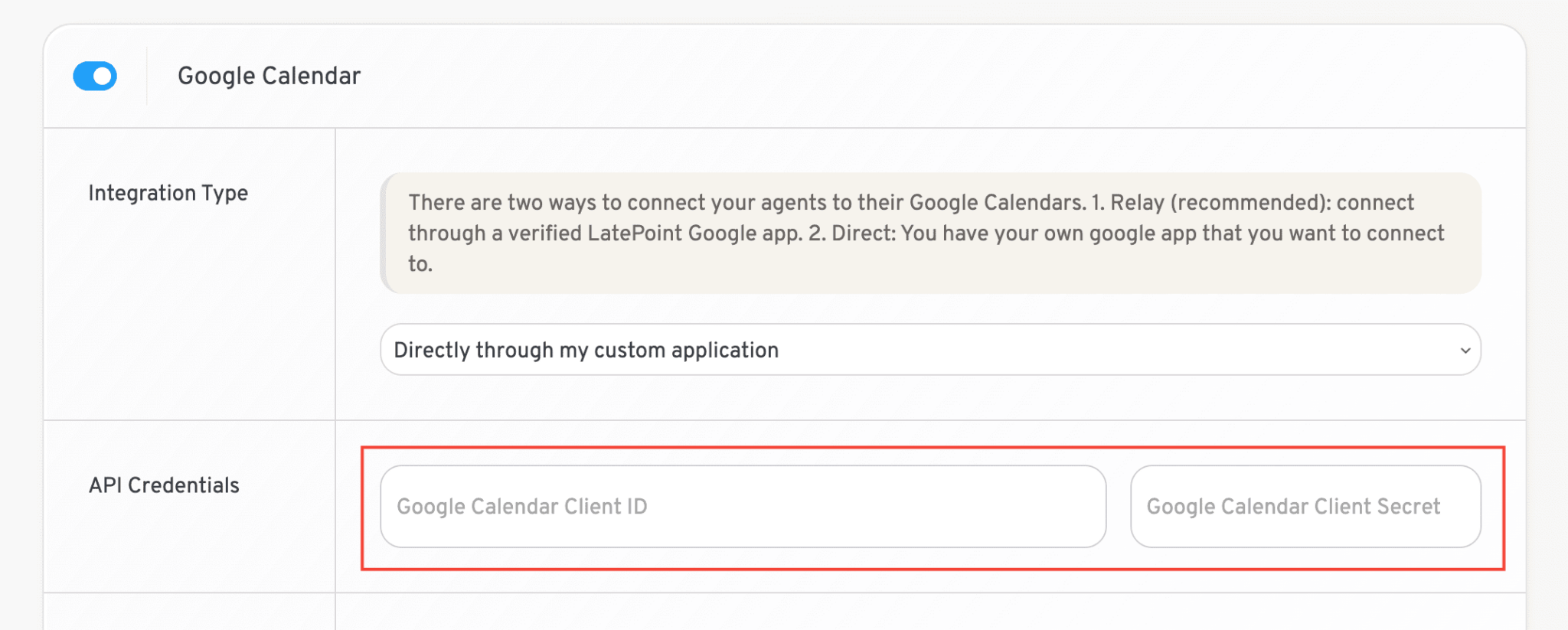This screenshot has height=630, width=1568.
Task: Click the chevron on the integration dropdown
Action: pos(1467,349)
